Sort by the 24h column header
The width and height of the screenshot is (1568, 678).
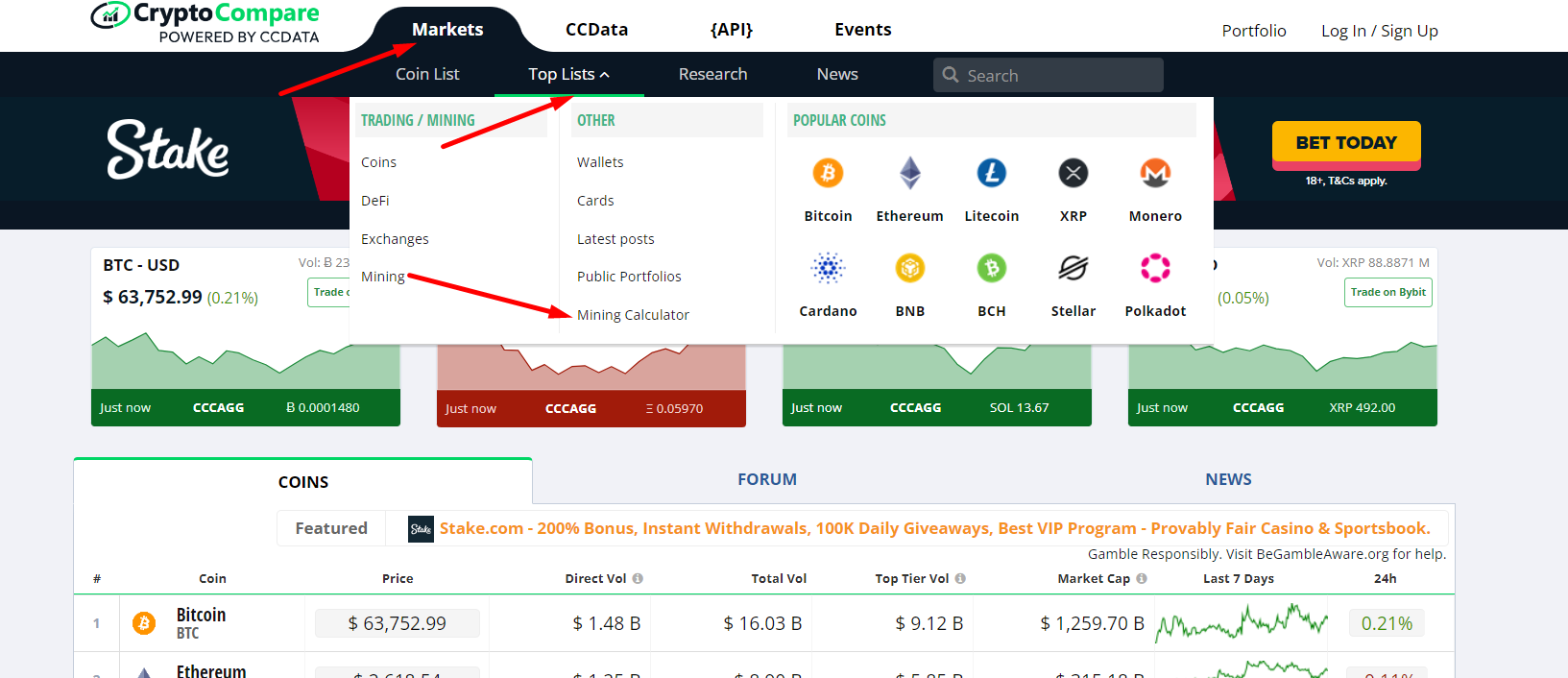click(x=1385, y=578)
